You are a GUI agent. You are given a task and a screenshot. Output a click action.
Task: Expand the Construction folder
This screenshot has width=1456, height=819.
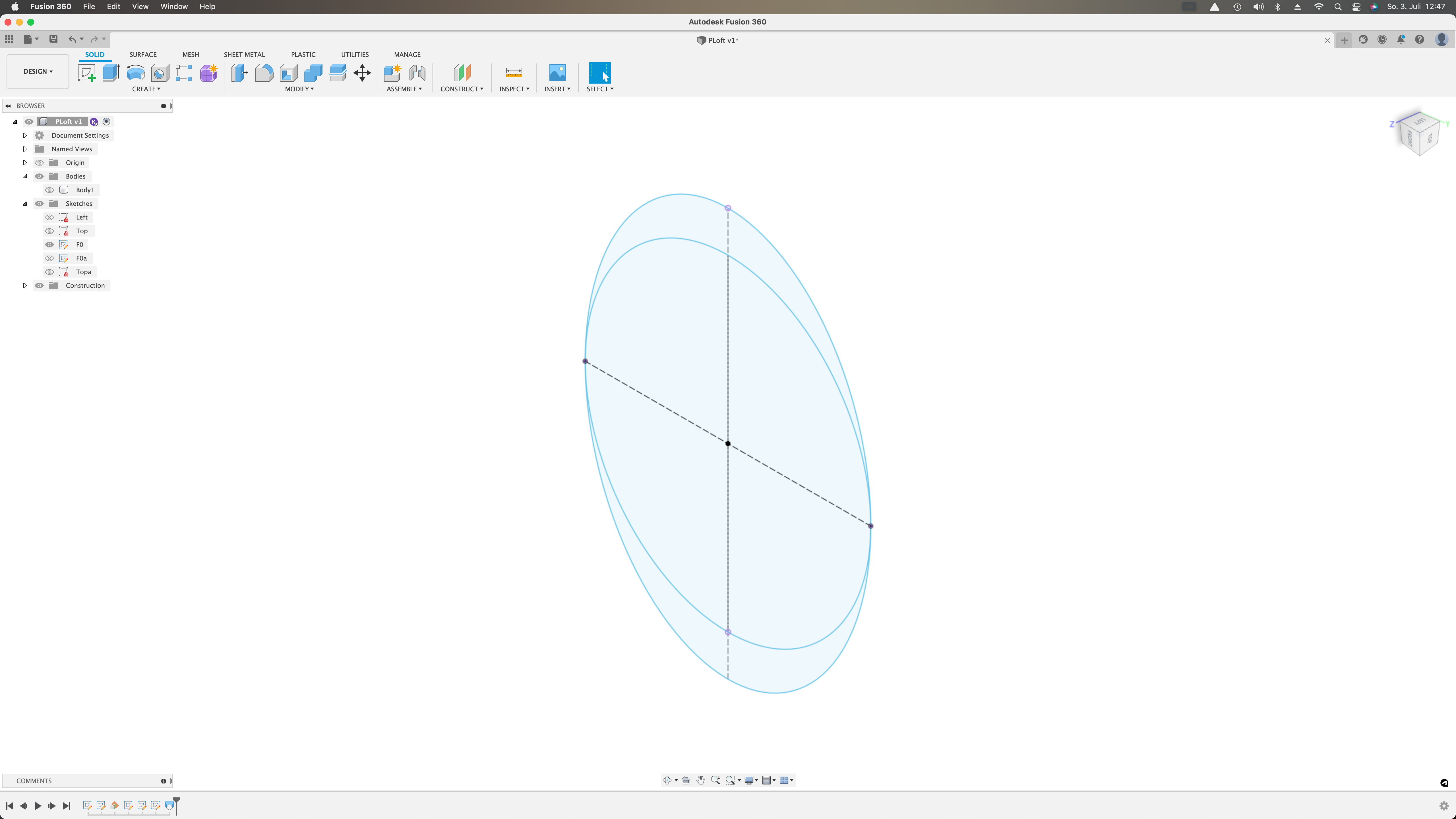coord(24,286)
